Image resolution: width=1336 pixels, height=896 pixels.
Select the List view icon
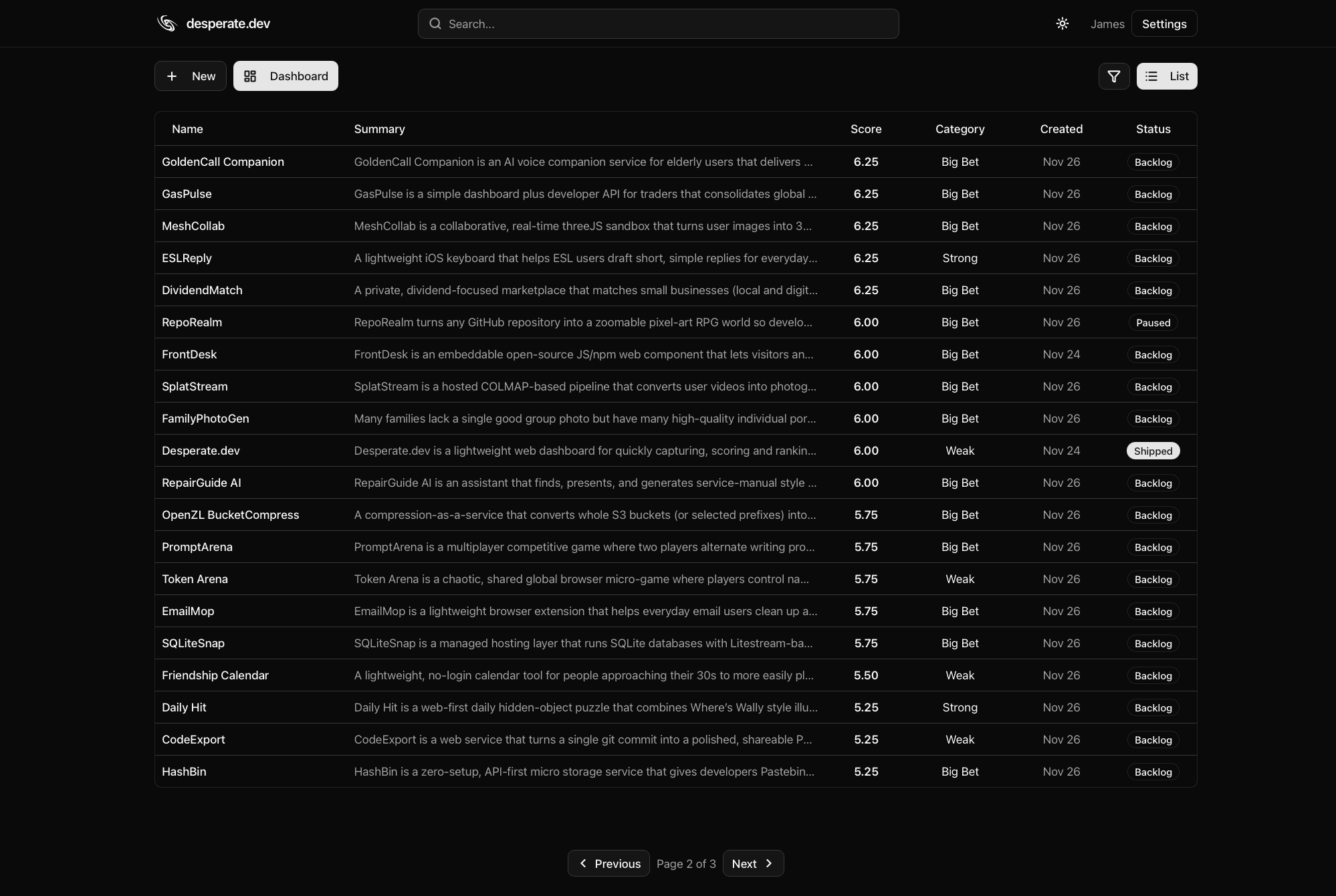(1151, 76)
